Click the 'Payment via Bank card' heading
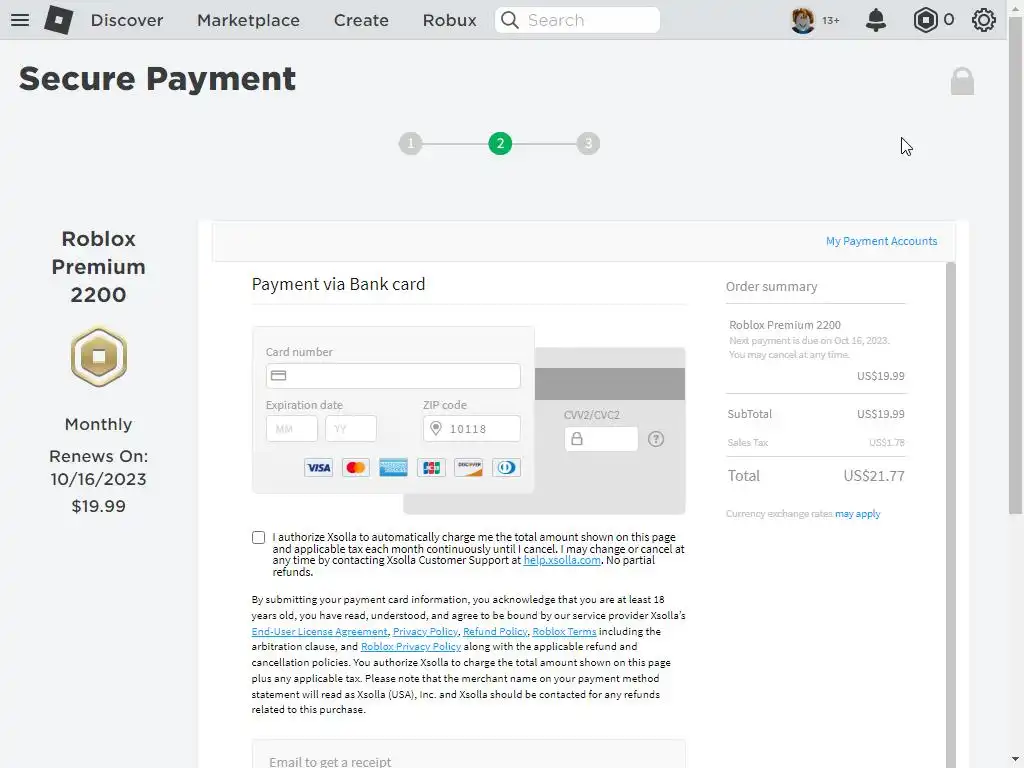The height and width of the screenshot is (768, 1024). pyautogui.click(x=338, y=284)
